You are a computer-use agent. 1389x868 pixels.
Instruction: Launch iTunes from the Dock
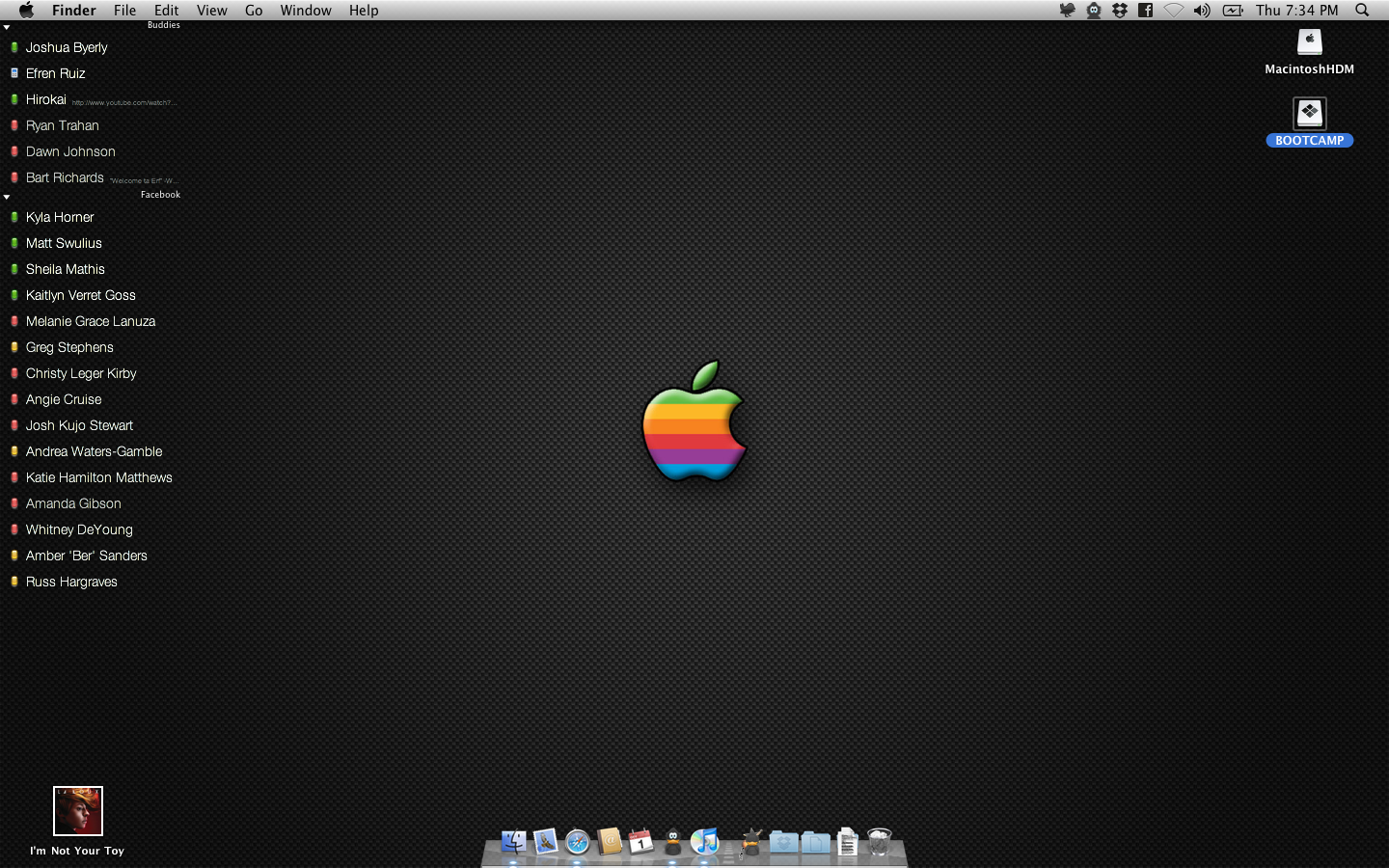click(x=705, y=841)
